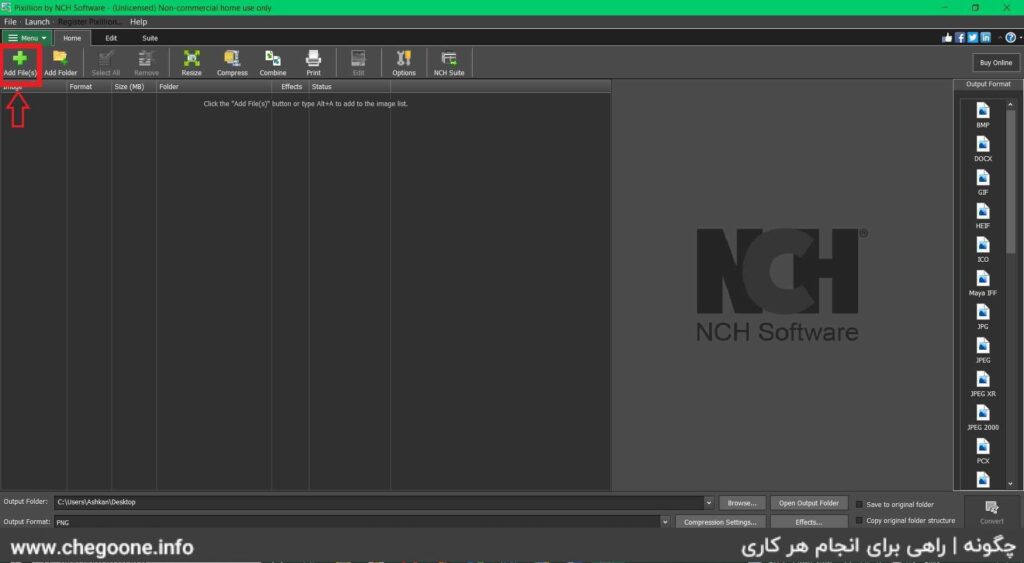Click into the Output Folder path field
This screenshot has width=1024, height=563.
click(x=379, y=502)
